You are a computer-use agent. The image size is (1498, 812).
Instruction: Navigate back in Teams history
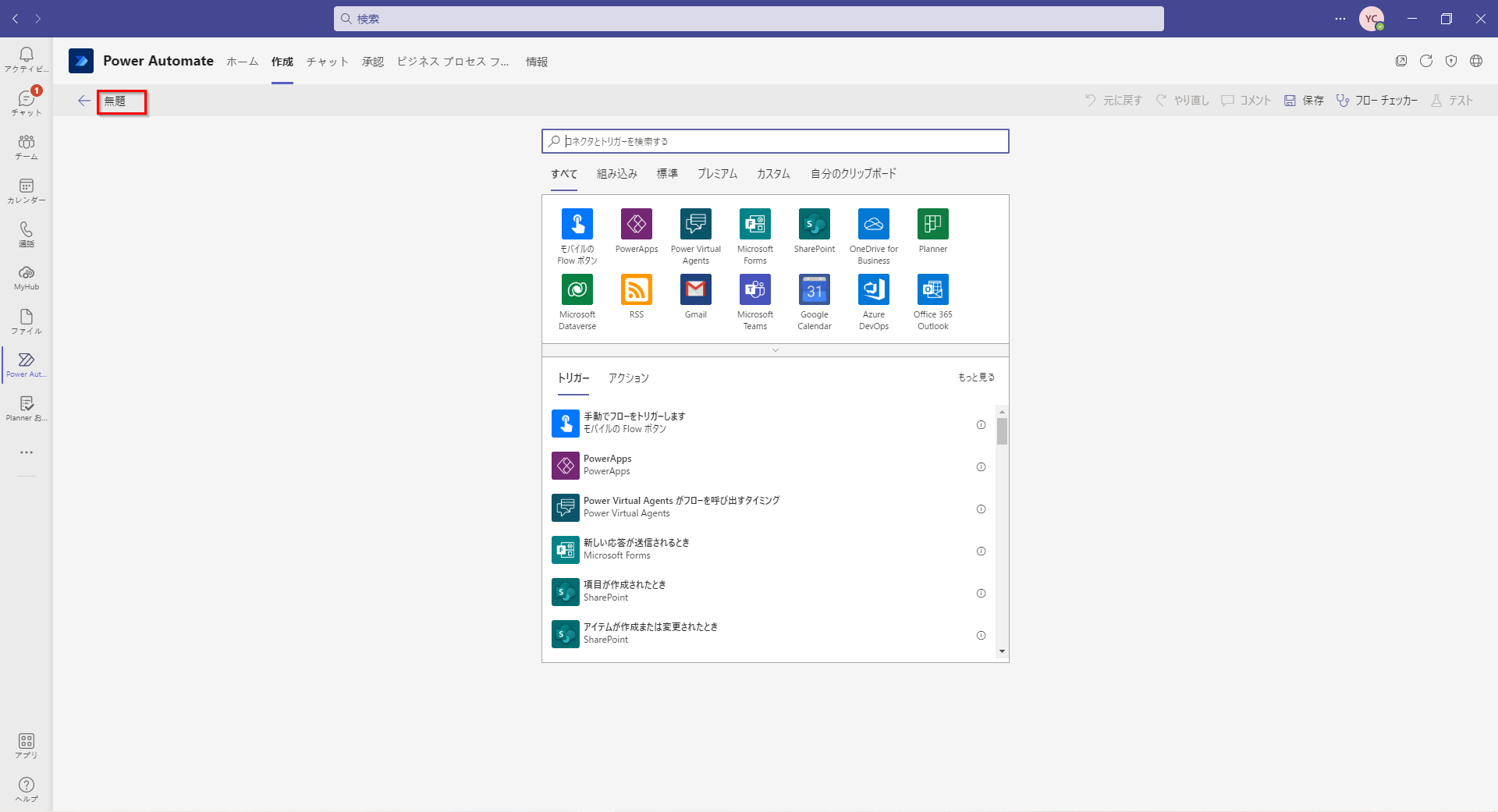16,19
